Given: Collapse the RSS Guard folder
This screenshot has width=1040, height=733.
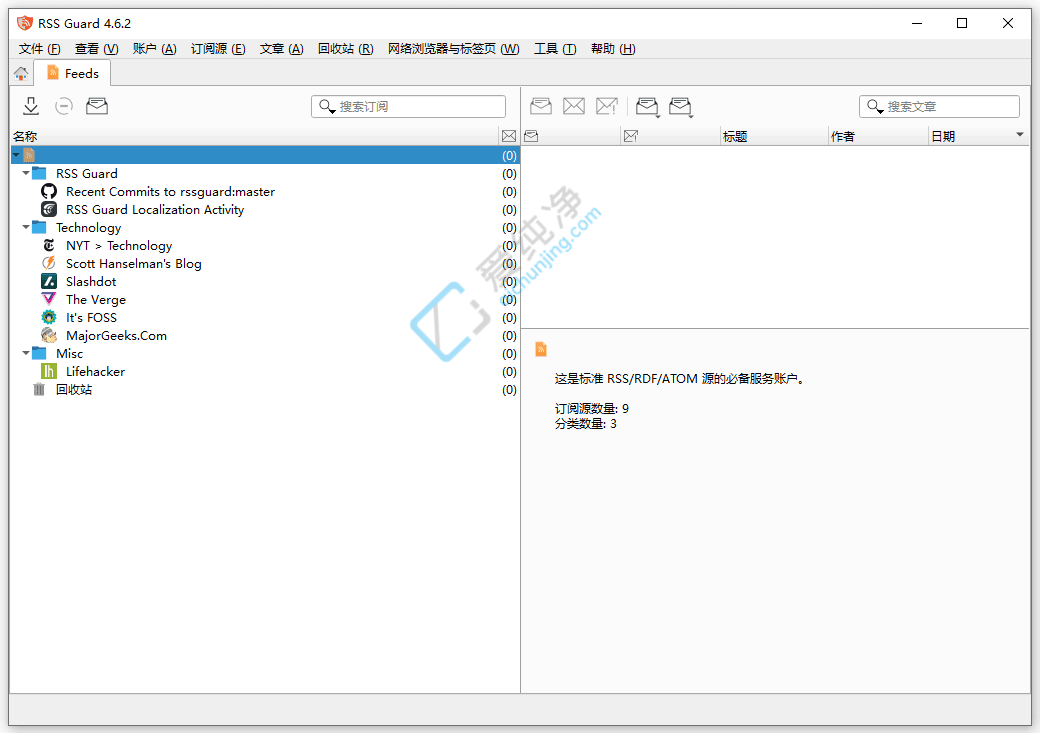Looking at the screenshot, I should pos(26,172).
